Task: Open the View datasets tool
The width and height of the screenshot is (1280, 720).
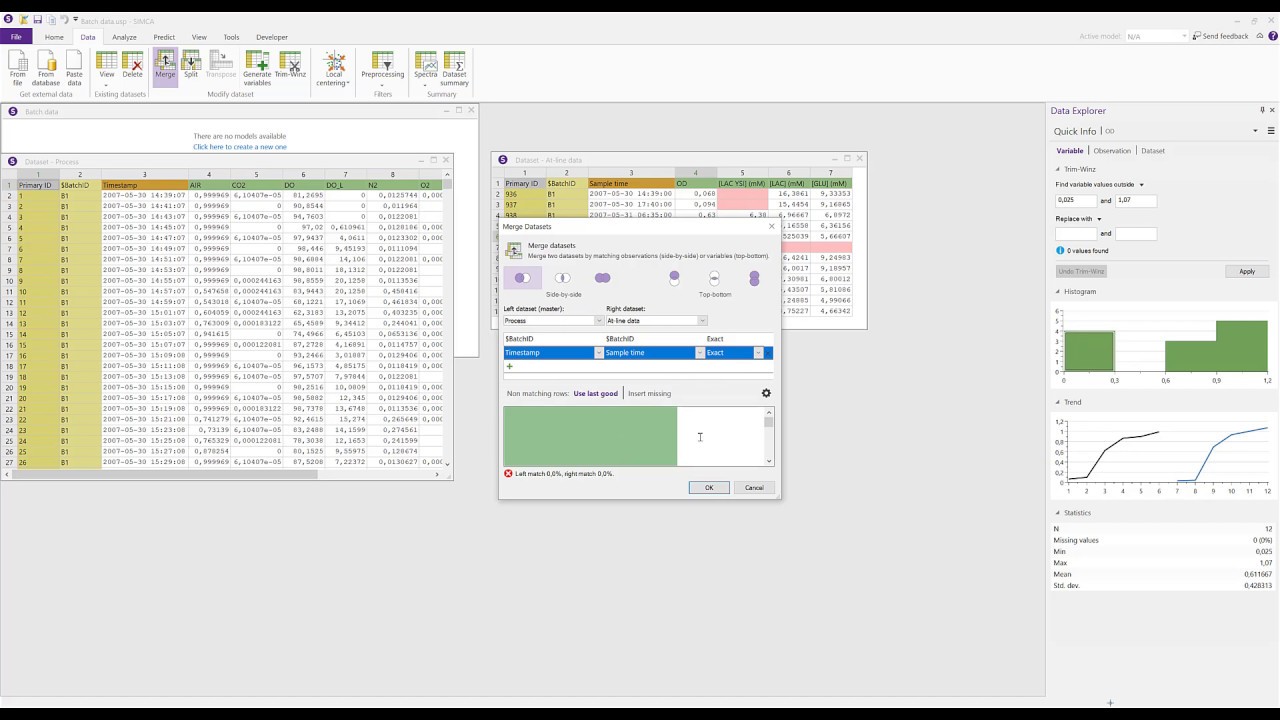Action: coord(107,66)
